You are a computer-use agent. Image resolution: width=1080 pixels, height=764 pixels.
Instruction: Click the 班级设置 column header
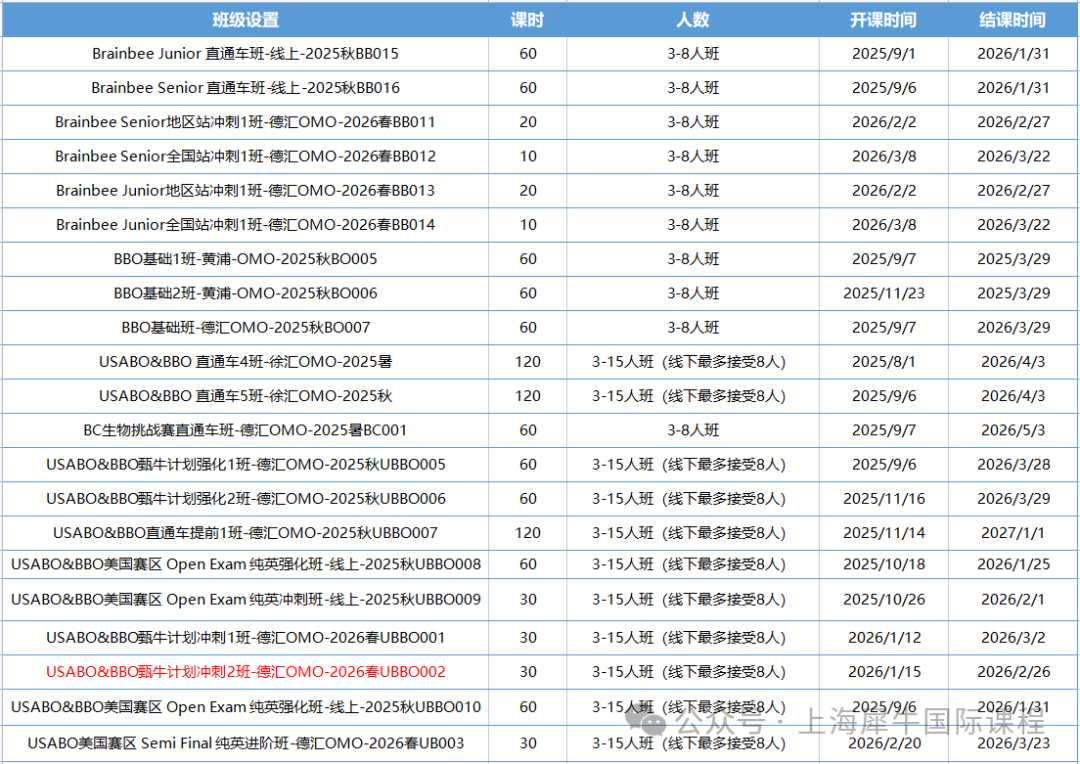pos(245,19)
